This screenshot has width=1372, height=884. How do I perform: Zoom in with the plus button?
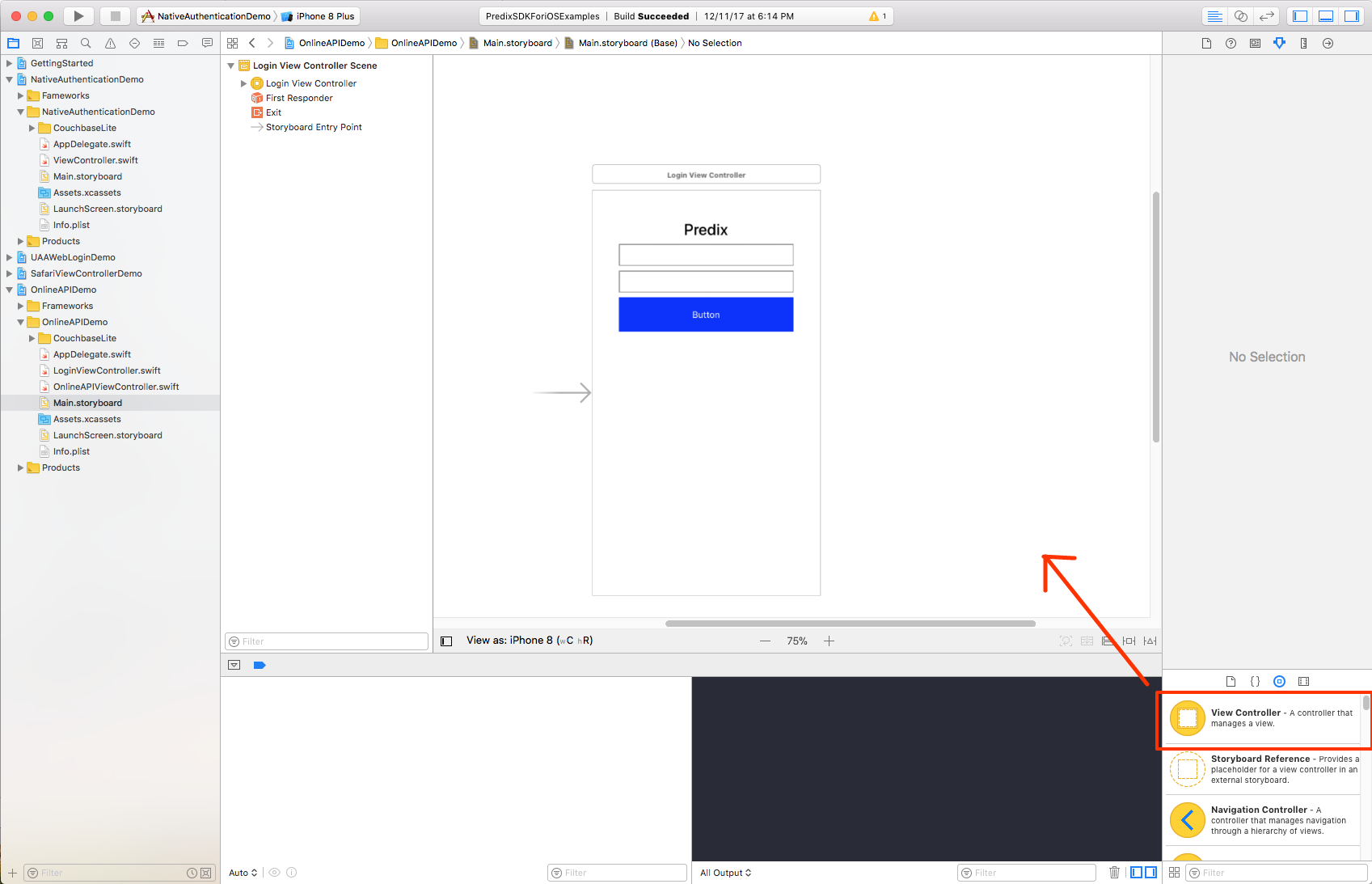pos(829,641)
